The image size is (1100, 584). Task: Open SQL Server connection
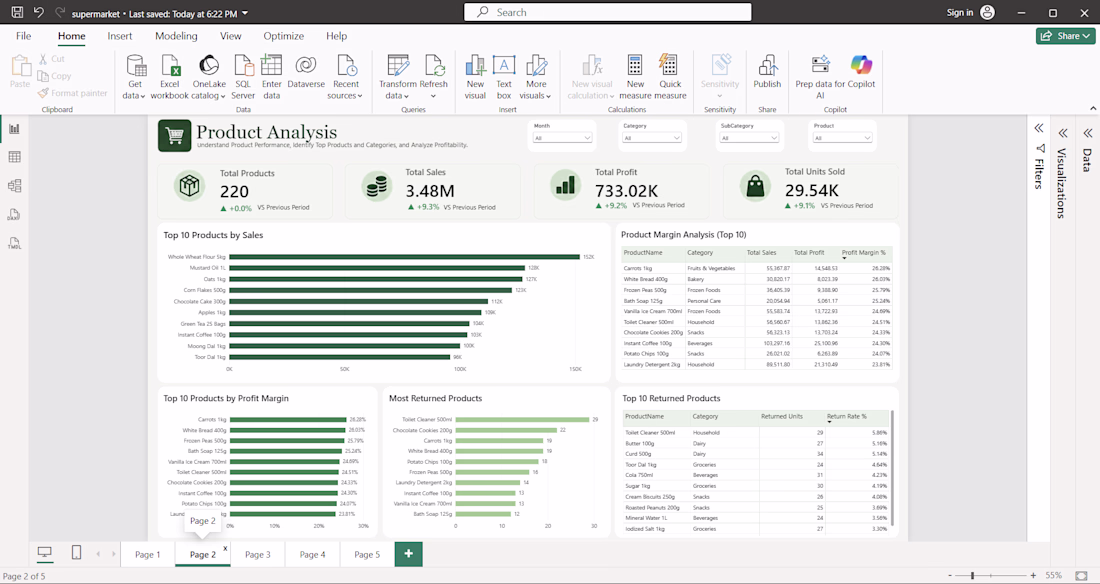pos(243,77)
